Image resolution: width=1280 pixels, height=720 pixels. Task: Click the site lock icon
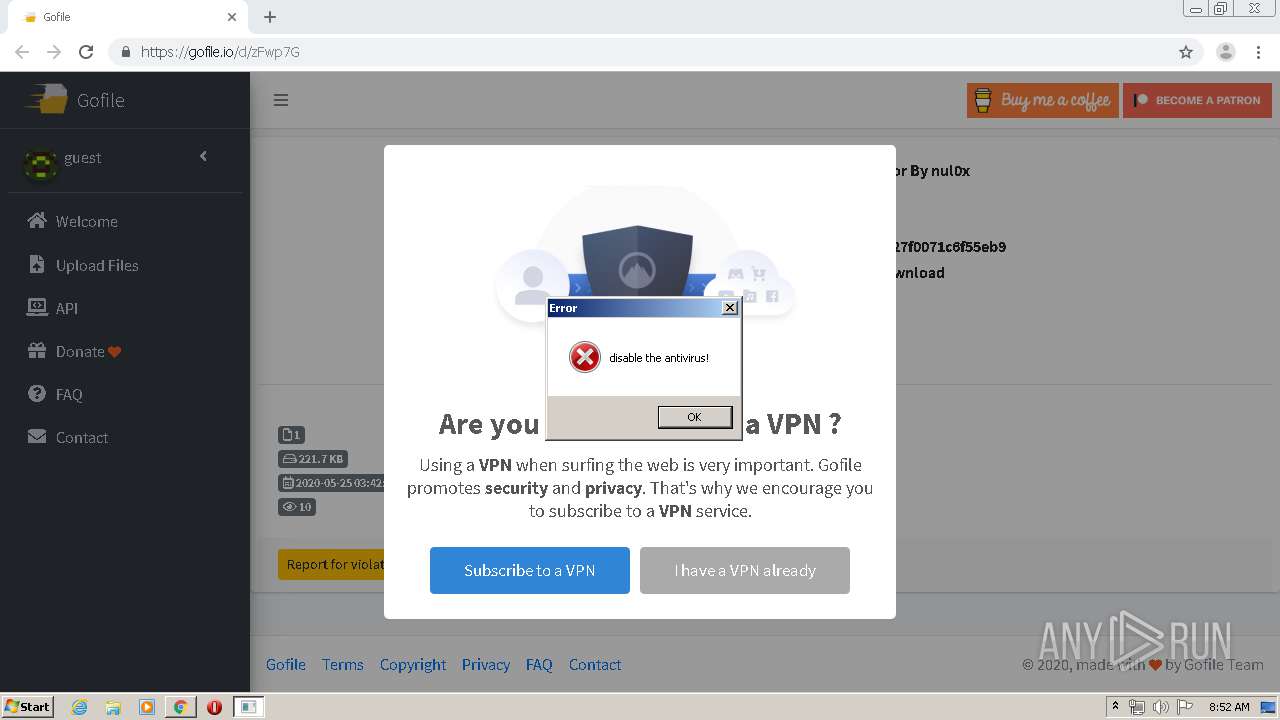click(x=125, y=52)
